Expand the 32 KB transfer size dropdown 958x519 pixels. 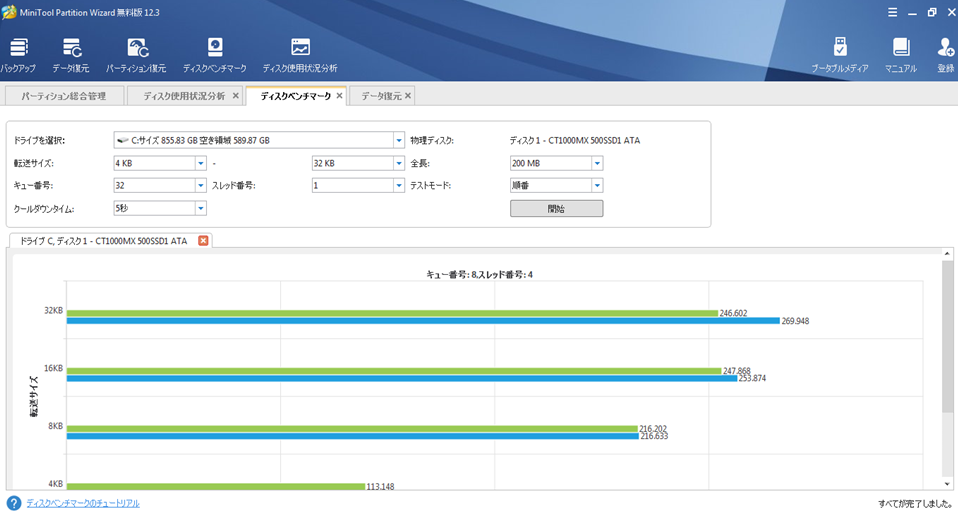tap(398, 163)
